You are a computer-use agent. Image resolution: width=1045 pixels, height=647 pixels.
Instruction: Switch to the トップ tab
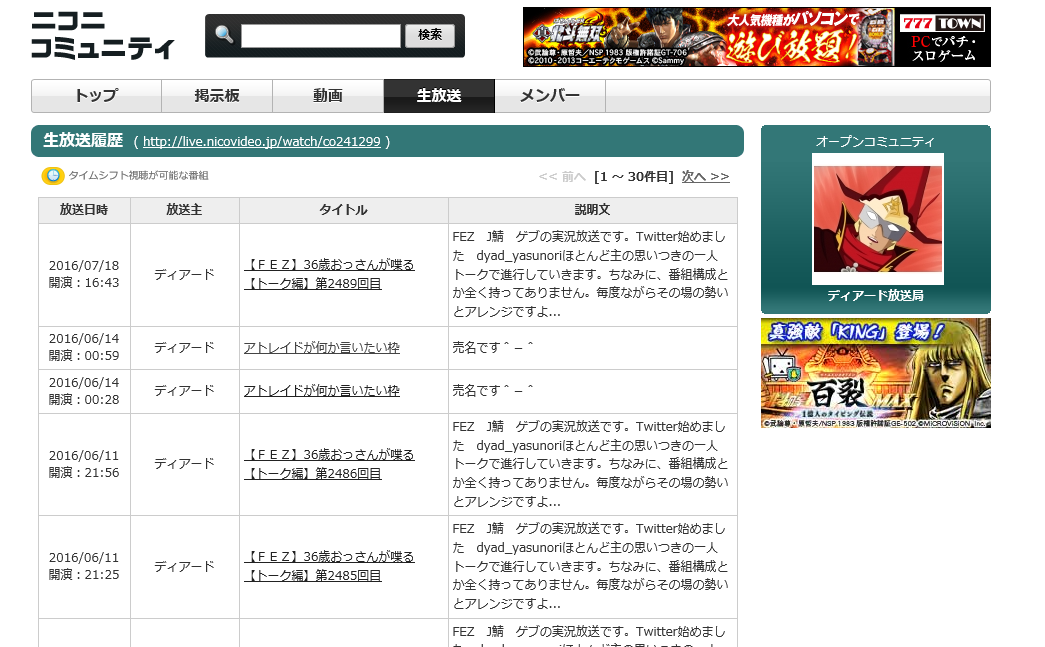coord(96,96)
